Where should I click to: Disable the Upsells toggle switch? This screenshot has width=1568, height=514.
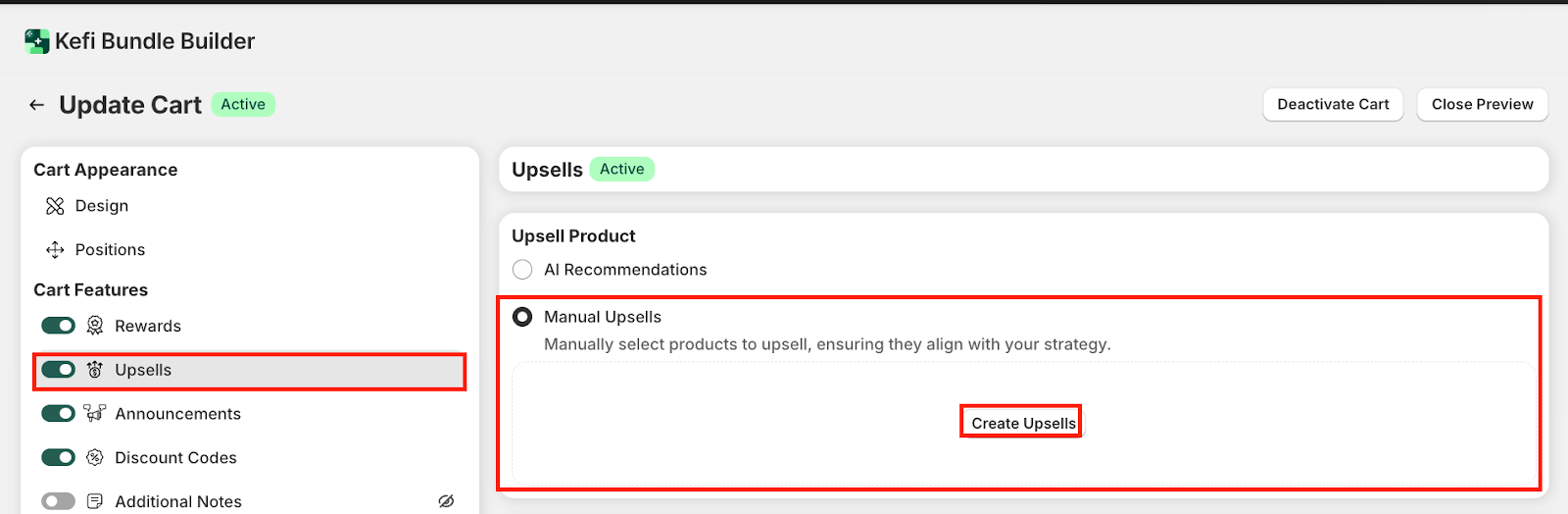58,370
